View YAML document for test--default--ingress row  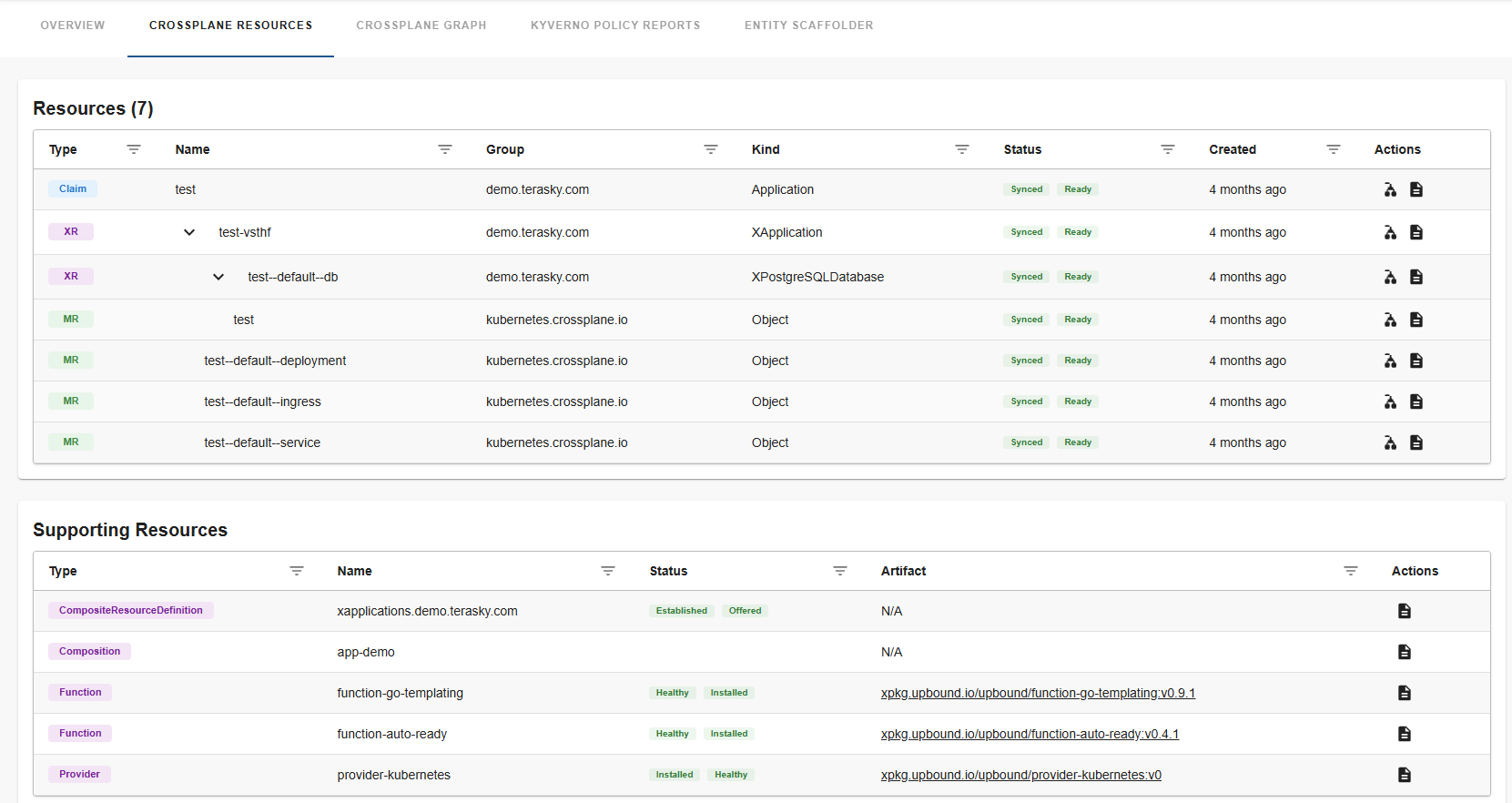tap(1416, 401)
